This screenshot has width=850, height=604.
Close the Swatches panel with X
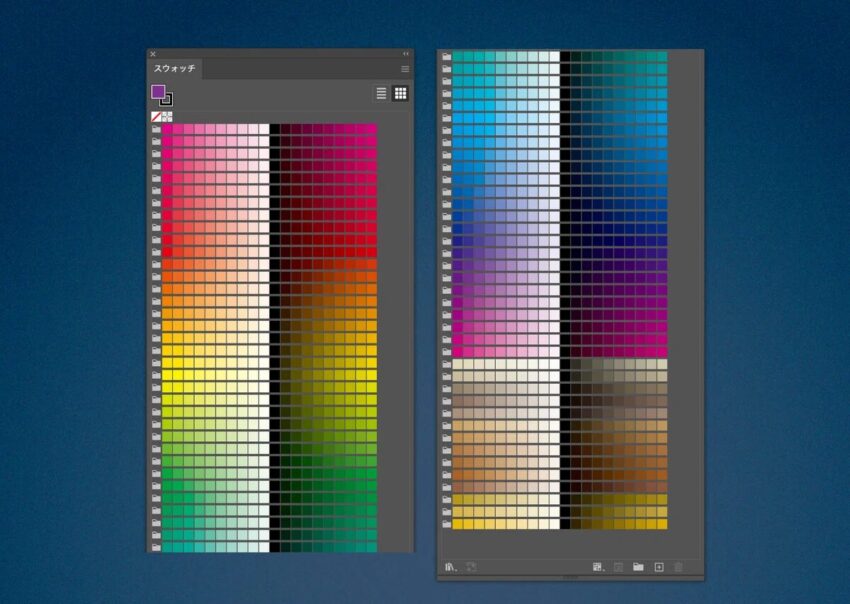click(x=153, y=53)
